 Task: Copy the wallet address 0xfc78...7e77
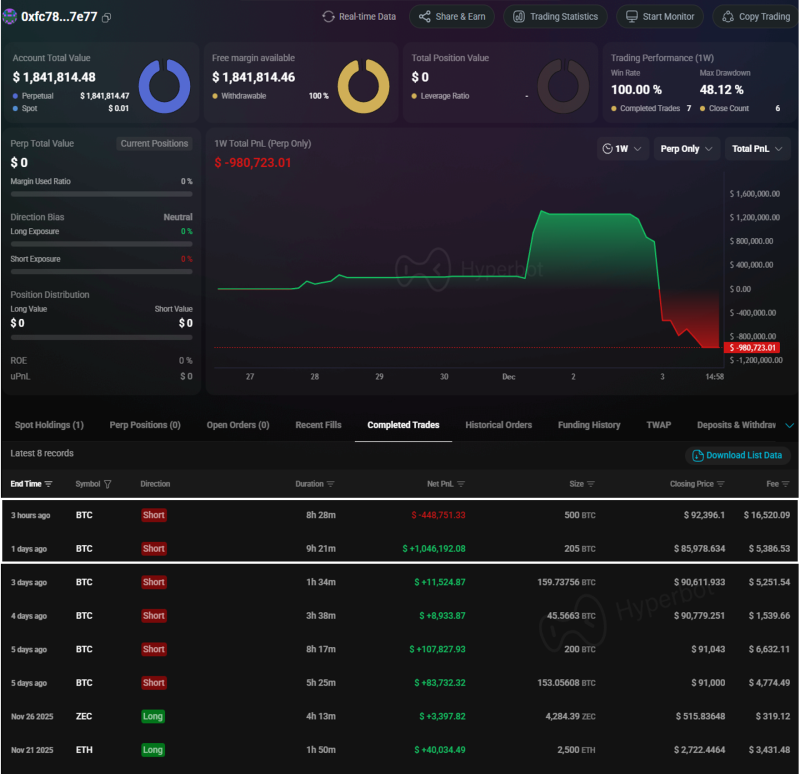point(108,16)
